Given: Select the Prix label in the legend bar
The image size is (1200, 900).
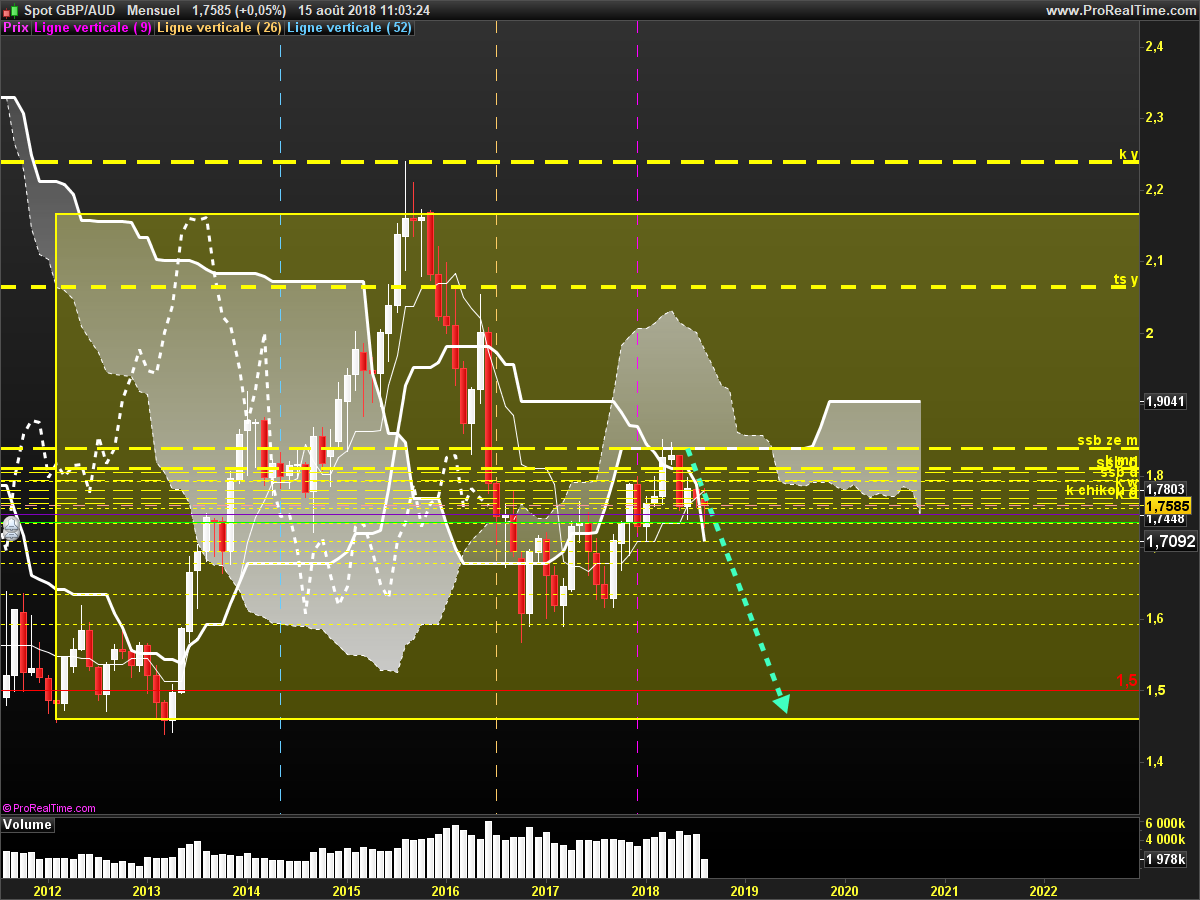Looking at the screenshot, I should coord(16,28).
